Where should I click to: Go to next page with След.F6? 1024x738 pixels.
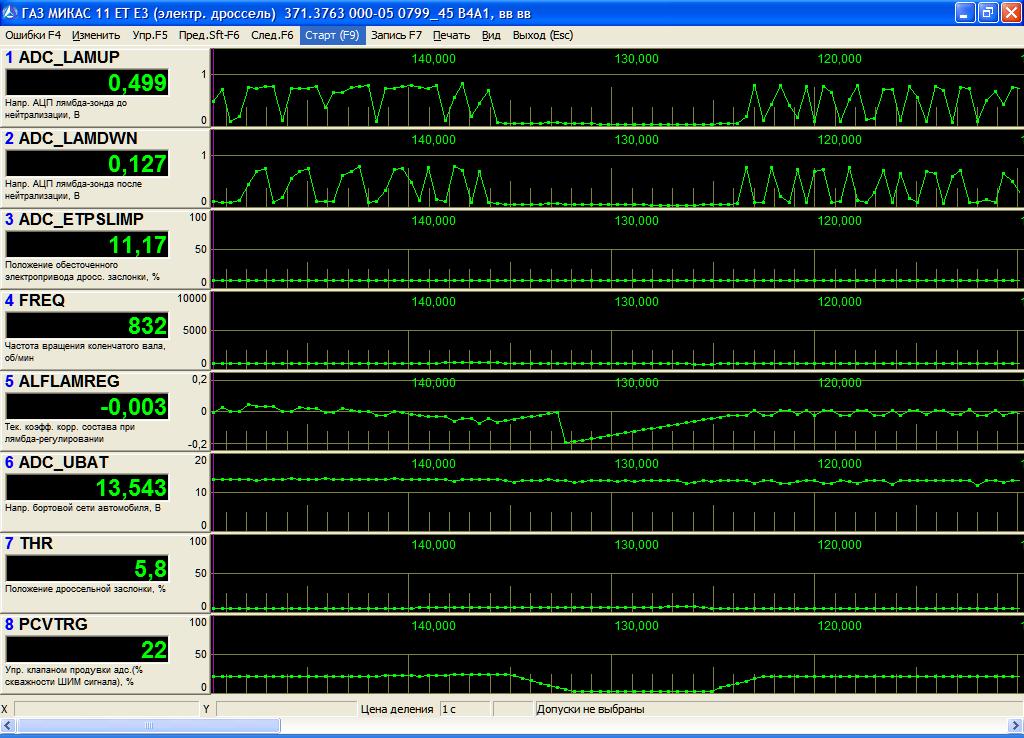point(272,35)
